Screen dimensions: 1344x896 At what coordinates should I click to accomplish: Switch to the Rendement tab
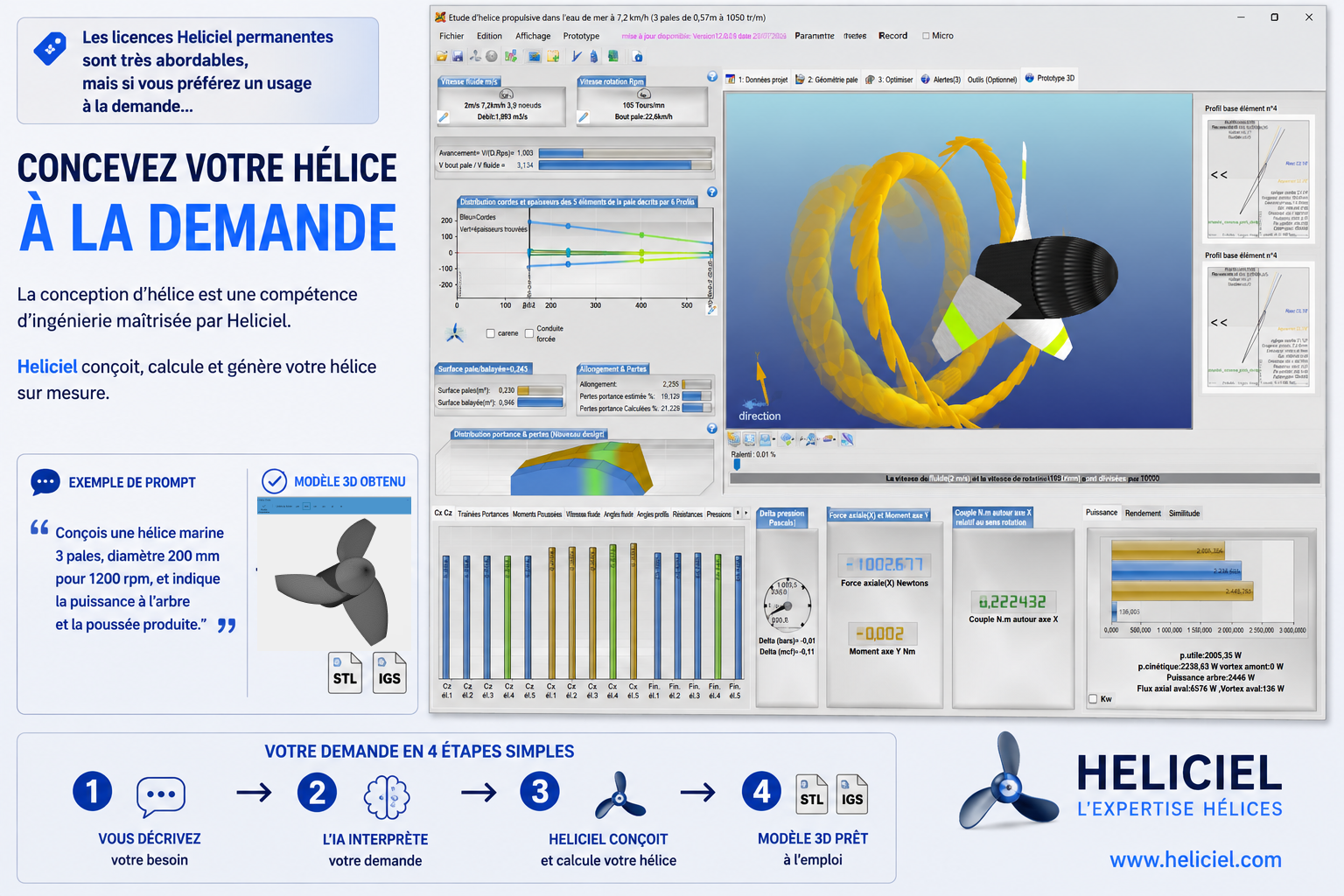[1143, 514]
